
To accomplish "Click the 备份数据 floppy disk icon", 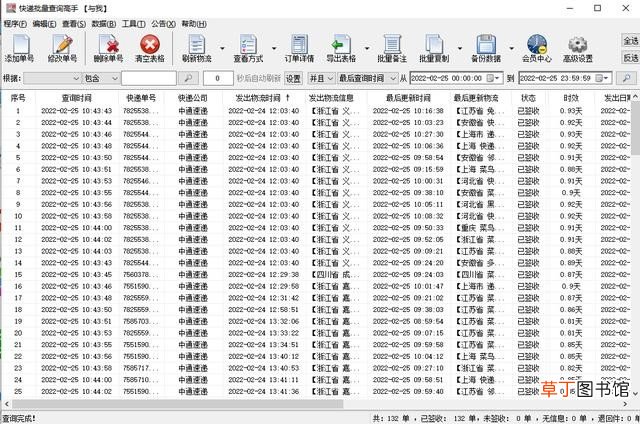I will [x=486, y=48].
